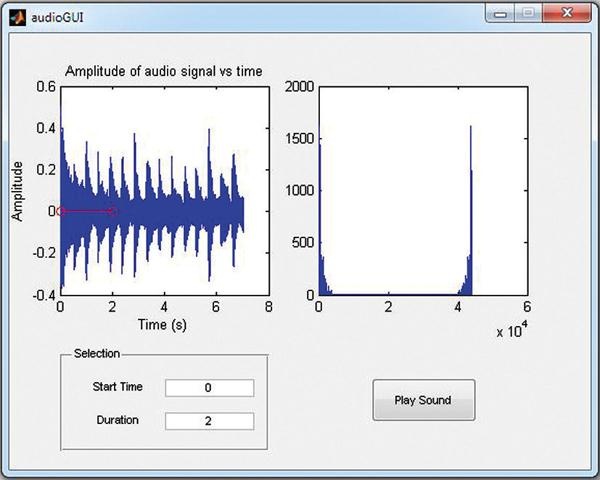Click the Play Sound button
Image resolution: width=600 pixels, height=480 pixels.
tap(424, 400)
